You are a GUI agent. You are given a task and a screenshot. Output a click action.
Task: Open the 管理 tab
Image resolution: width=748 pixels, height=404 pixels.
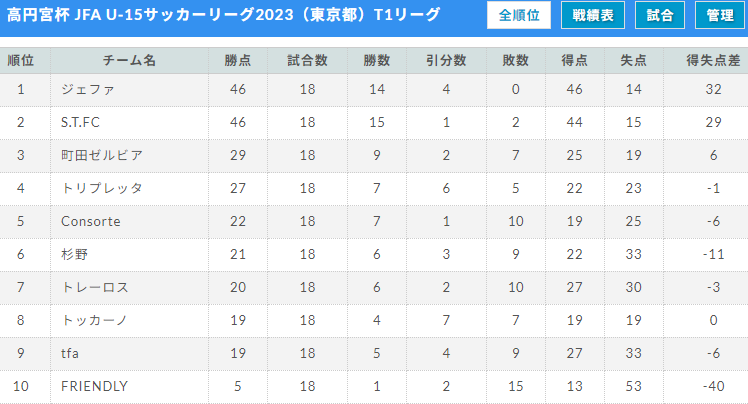pos(720,15)
